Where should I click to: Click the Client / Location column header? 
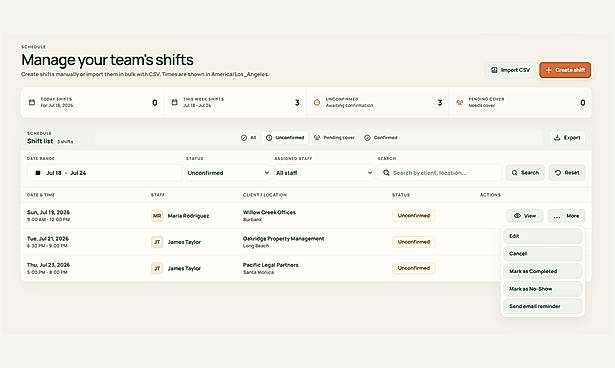(265, 195)
